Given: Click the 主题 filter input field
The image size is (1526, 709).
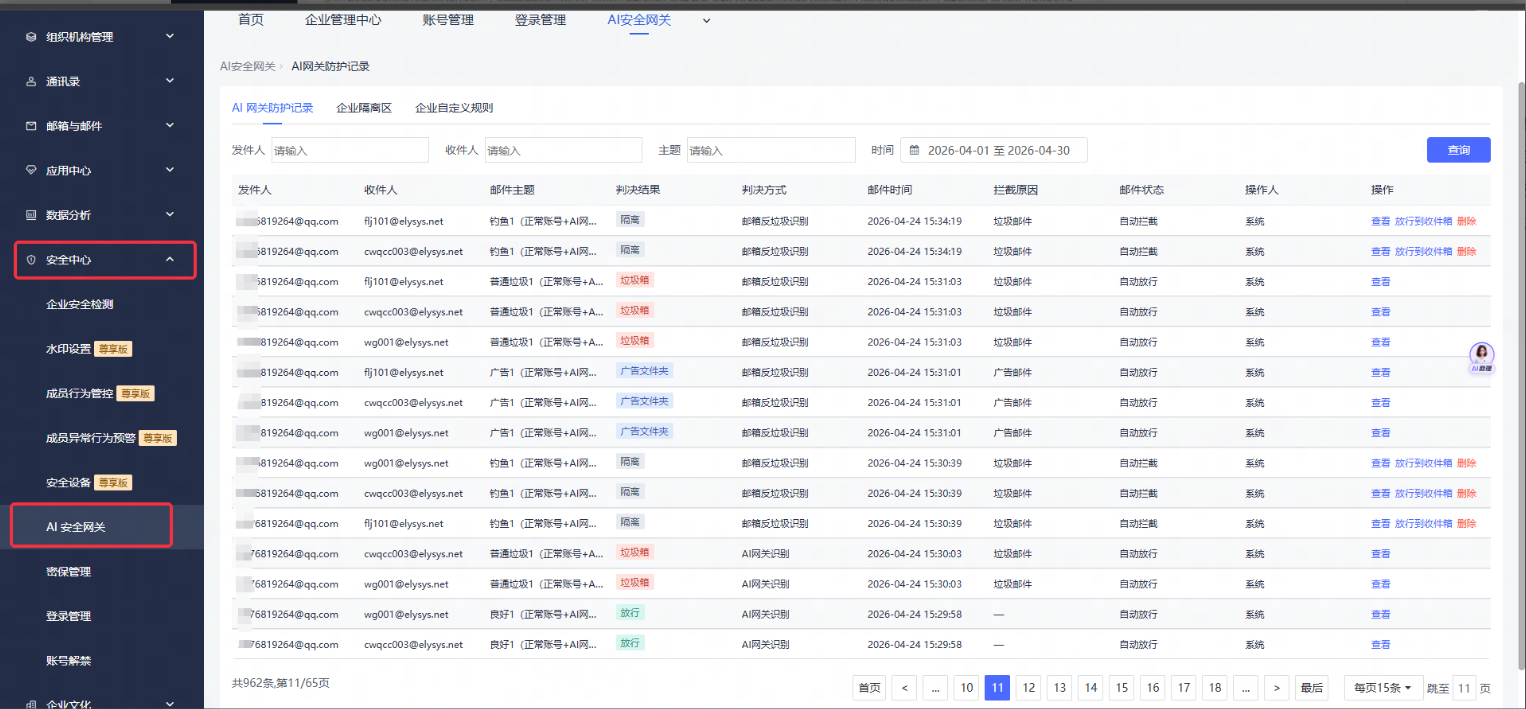Looking at the screenshot, I should coord(771,150).
